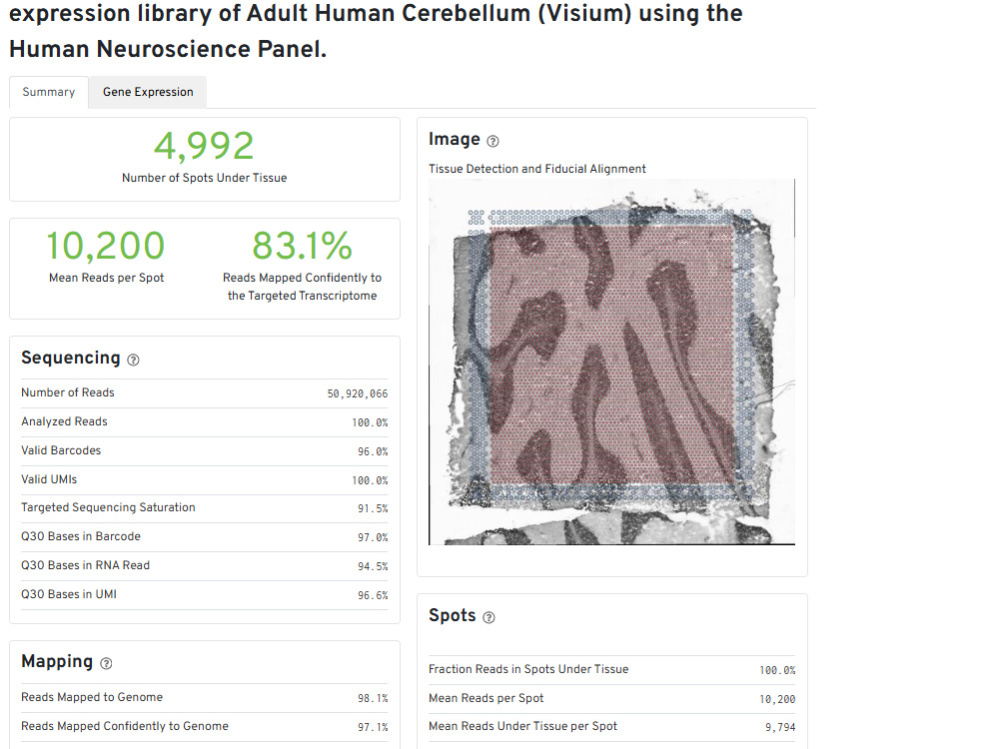
Task: Click the Q30 Bases in UMI label
Action: (x=69, y=594)
